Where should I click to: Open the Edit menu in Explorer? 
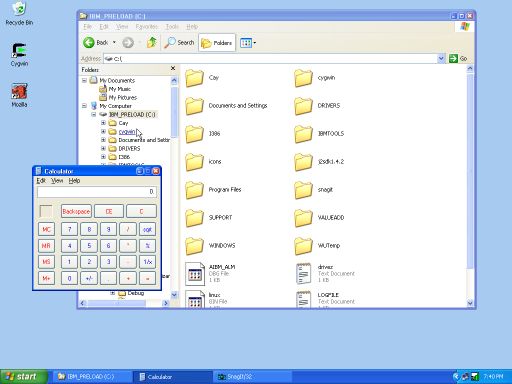point(104,27)
